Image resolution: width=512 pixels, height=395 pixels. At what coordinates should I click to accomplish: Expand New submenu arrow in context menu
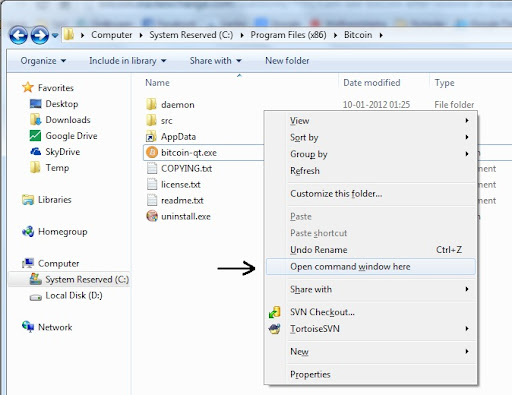coord(467,351)
